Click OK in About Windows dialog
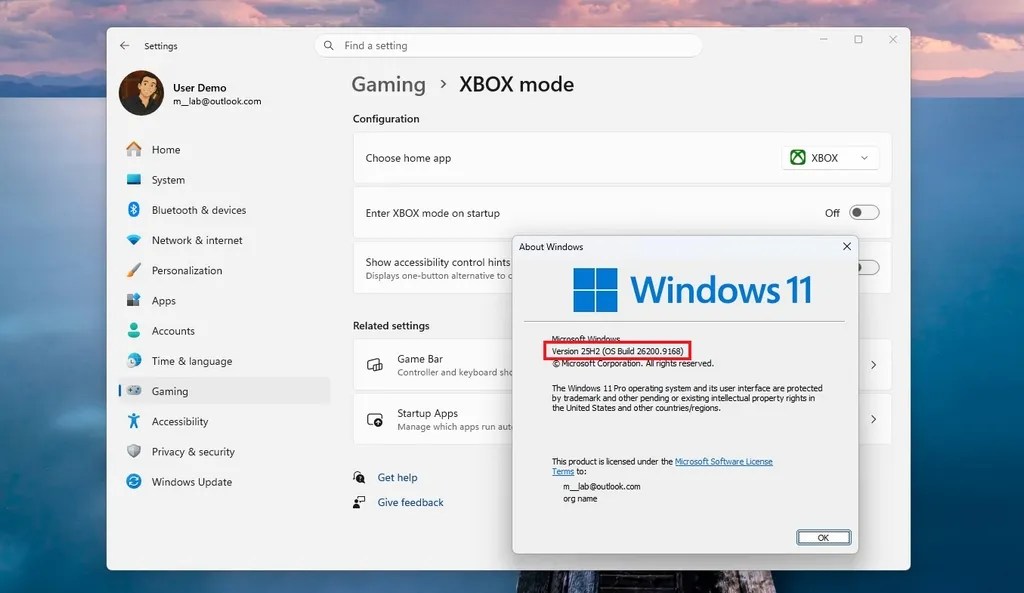1024x593 pixels. pyautogui.click(x=824, y=537)
